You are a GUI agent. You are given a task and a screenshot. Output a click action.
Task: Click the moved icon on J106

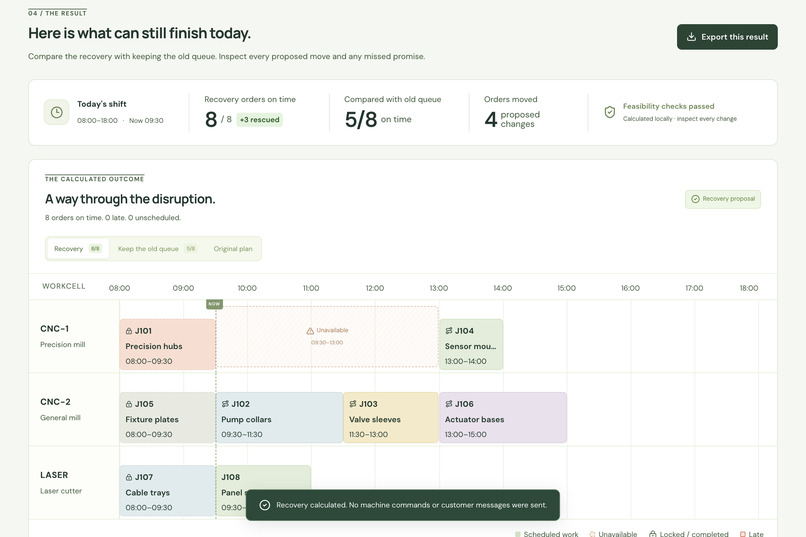tap(449, 404)
